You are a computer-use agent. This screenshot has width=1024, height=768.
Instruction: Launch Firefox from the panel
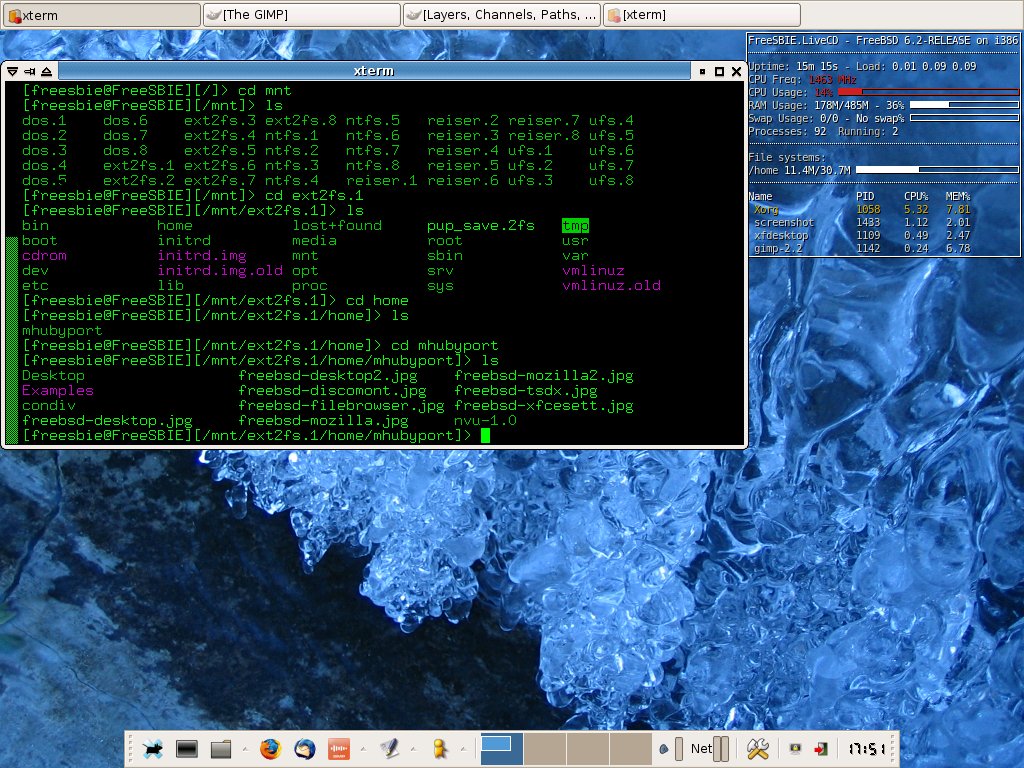(x=269, y=748)
